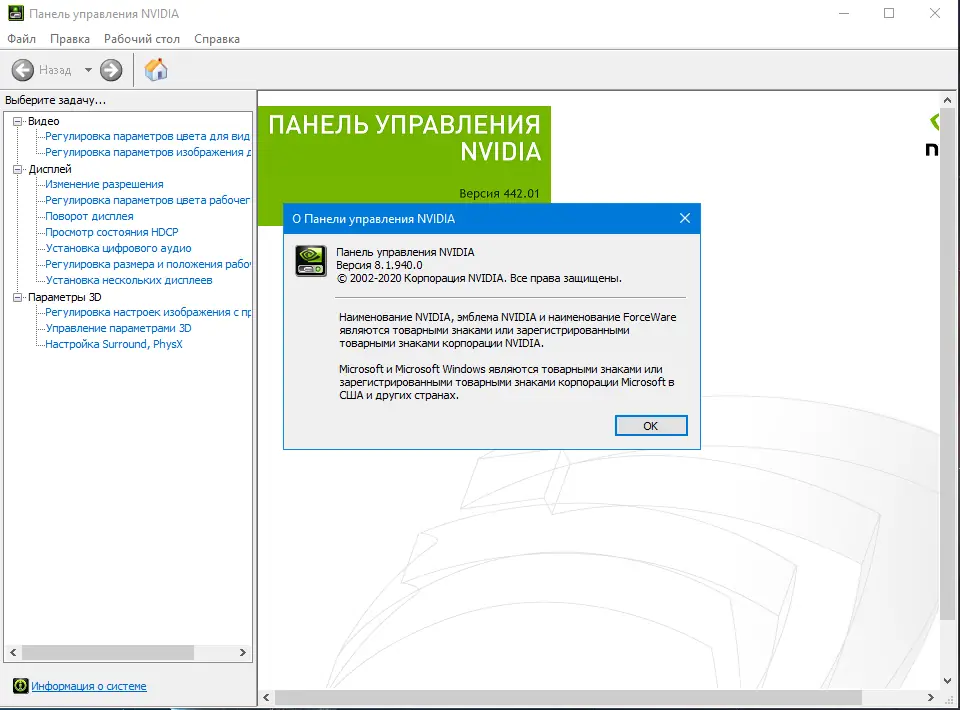Viewport: 960px width, 710px height.
Task: Click the NVIDIA icon in About dialog
Action: 311,261
